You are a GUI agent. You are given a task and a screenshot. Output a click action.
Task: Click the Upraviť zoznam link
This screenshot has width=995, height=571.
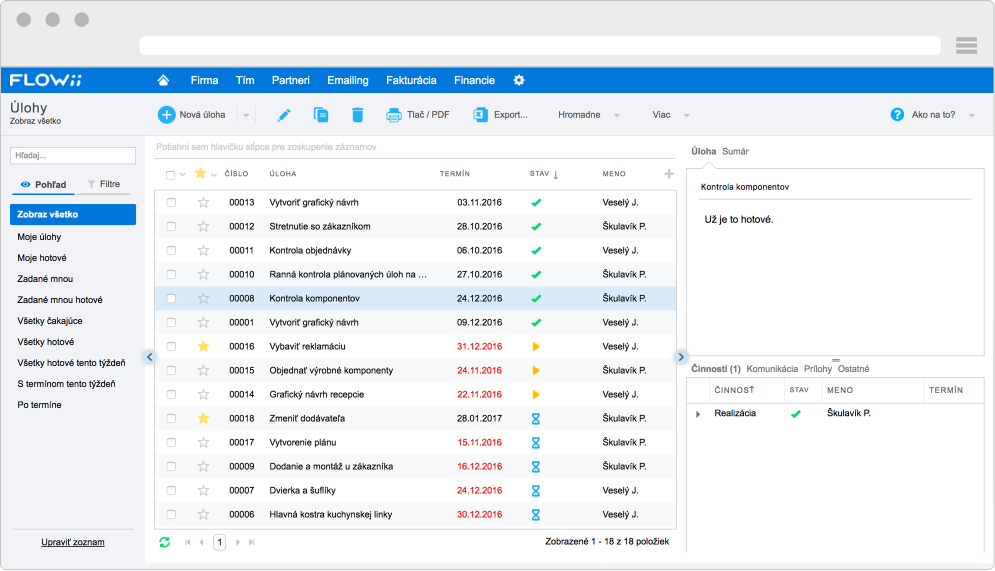tap(73, 542)
